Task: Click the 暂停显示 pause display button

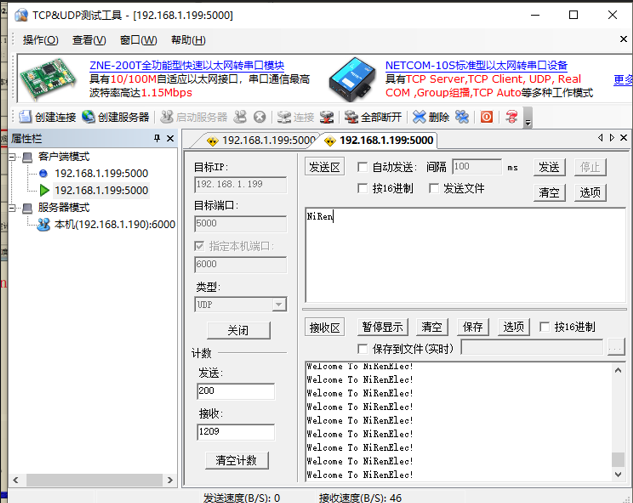Action: pos(382,327)
